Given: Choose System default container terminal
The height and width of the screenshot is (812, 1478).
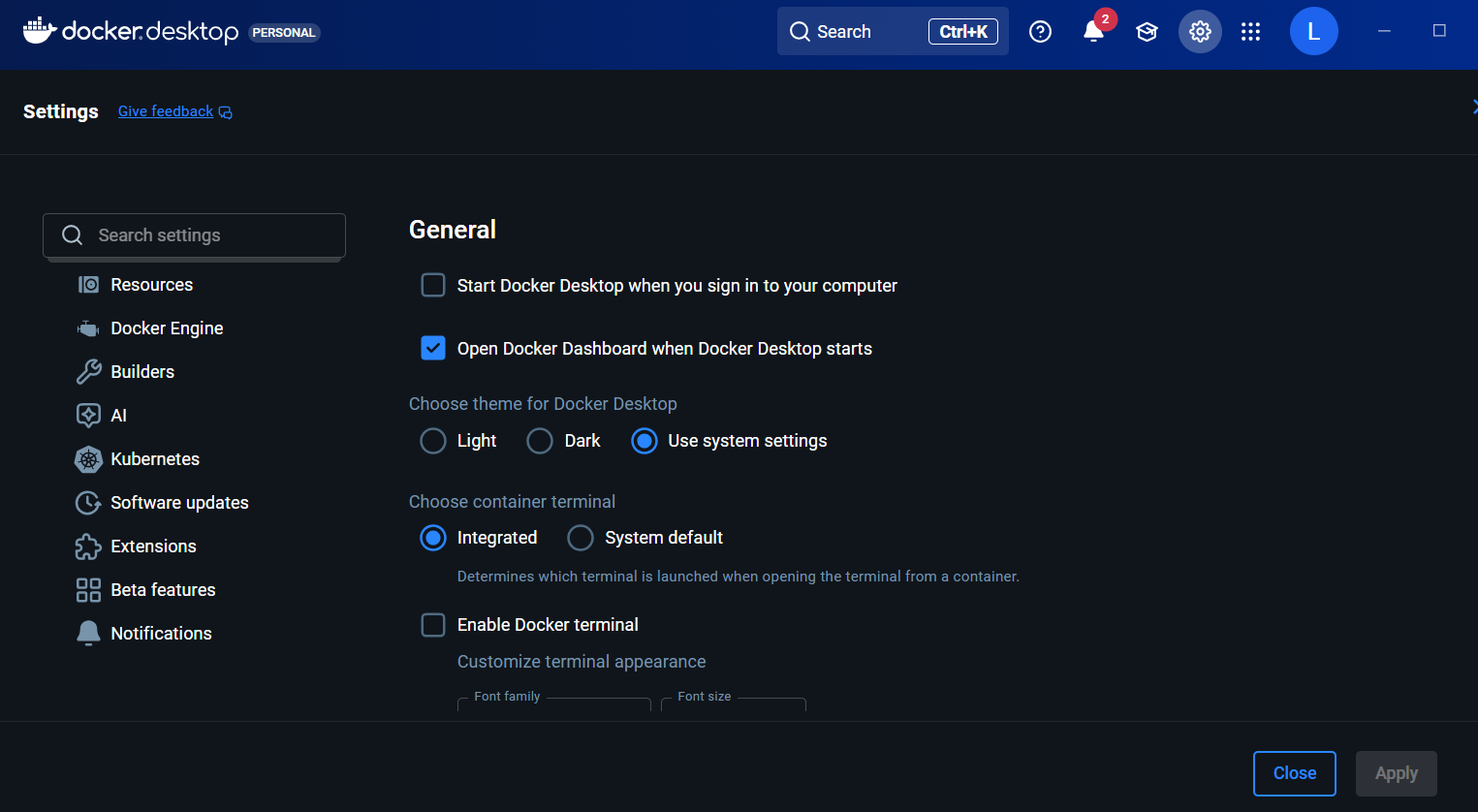Looking at the screenshot, I should point(581,538).
